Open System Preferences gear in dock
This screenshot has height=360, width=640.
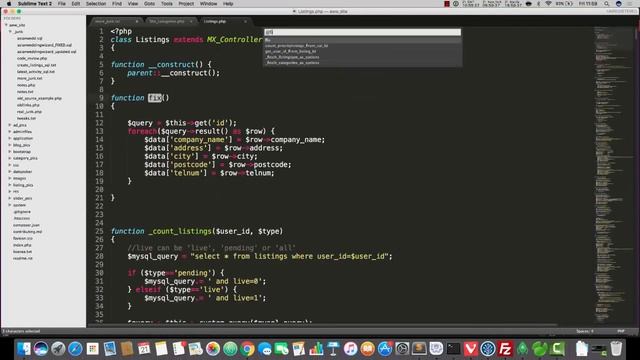pyautogui.click(x=402, y=349)
